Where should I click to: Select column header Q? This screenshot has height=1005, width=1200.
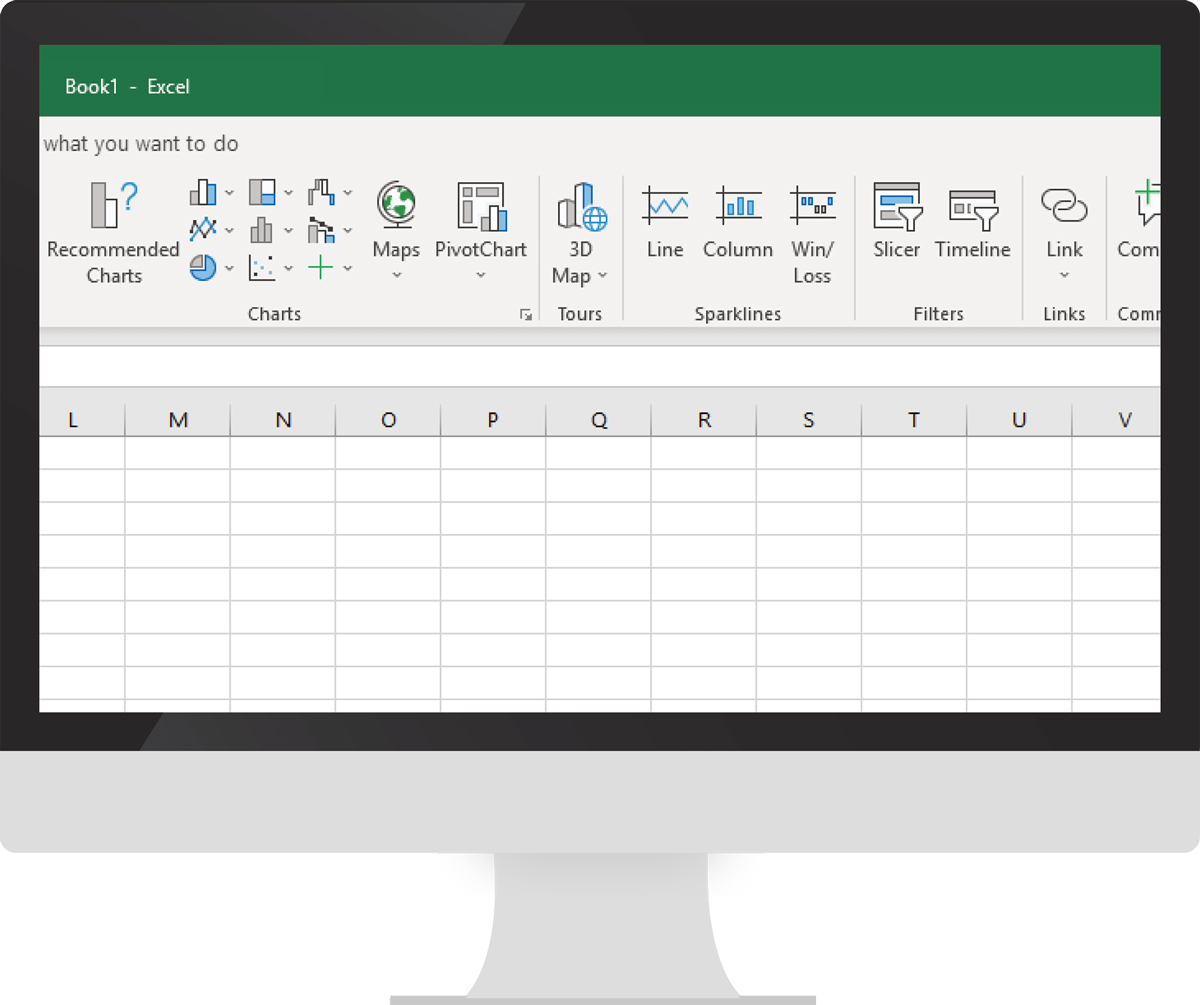pyautogui.click(x=598, y=421)
